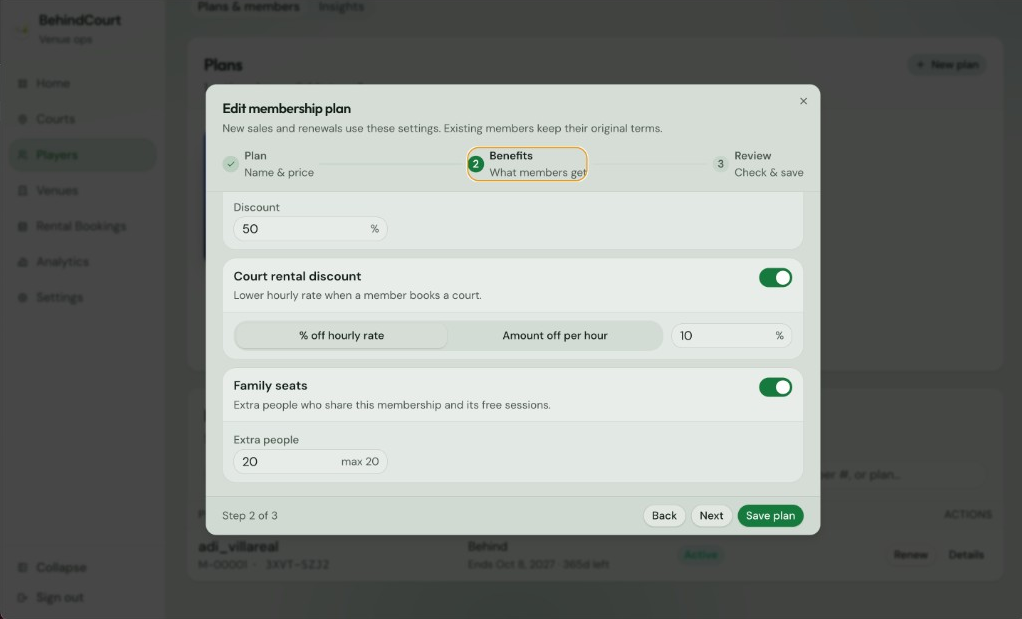Create a new plan
The width and height of the screenshot is (1022, 619).
[946, 65]
